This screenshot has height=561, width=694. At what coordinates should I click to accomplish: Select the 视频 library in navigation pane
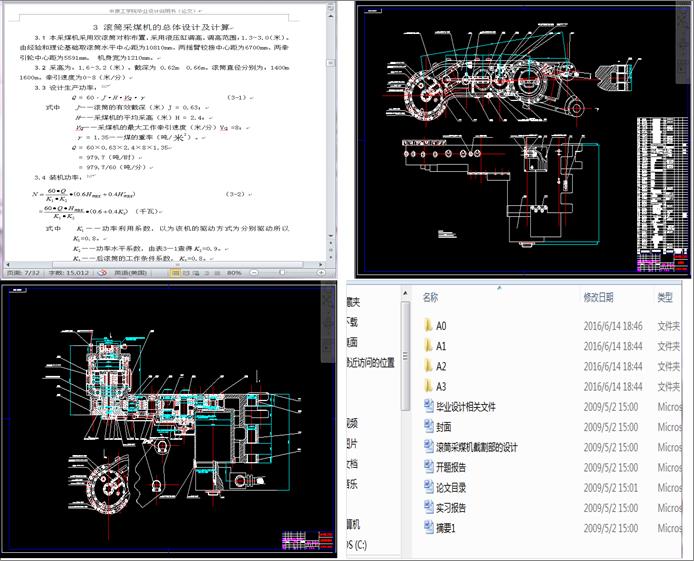tap(353, 423)
